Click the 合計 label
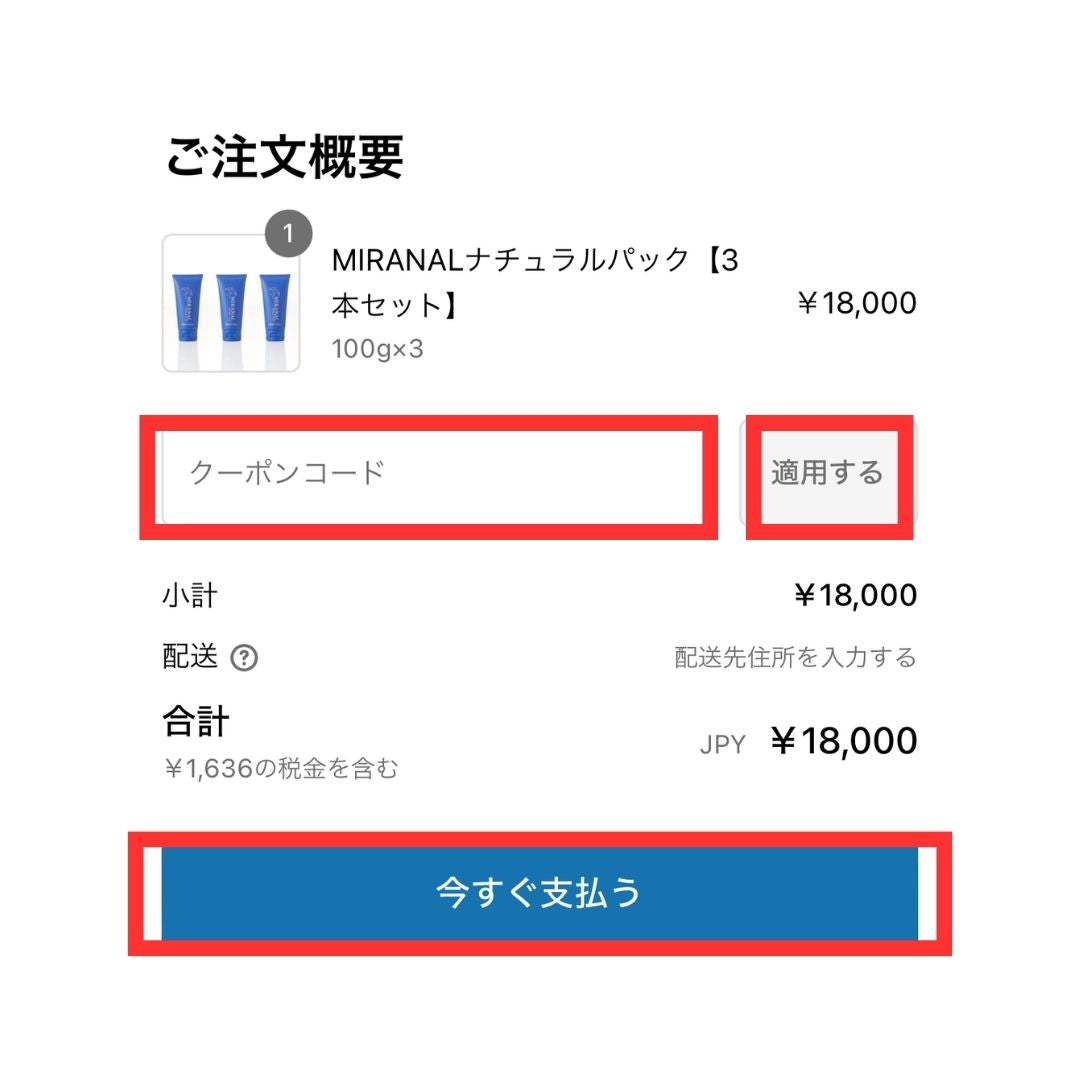Screen dimensions: 1080x1080 coord(196,721)
